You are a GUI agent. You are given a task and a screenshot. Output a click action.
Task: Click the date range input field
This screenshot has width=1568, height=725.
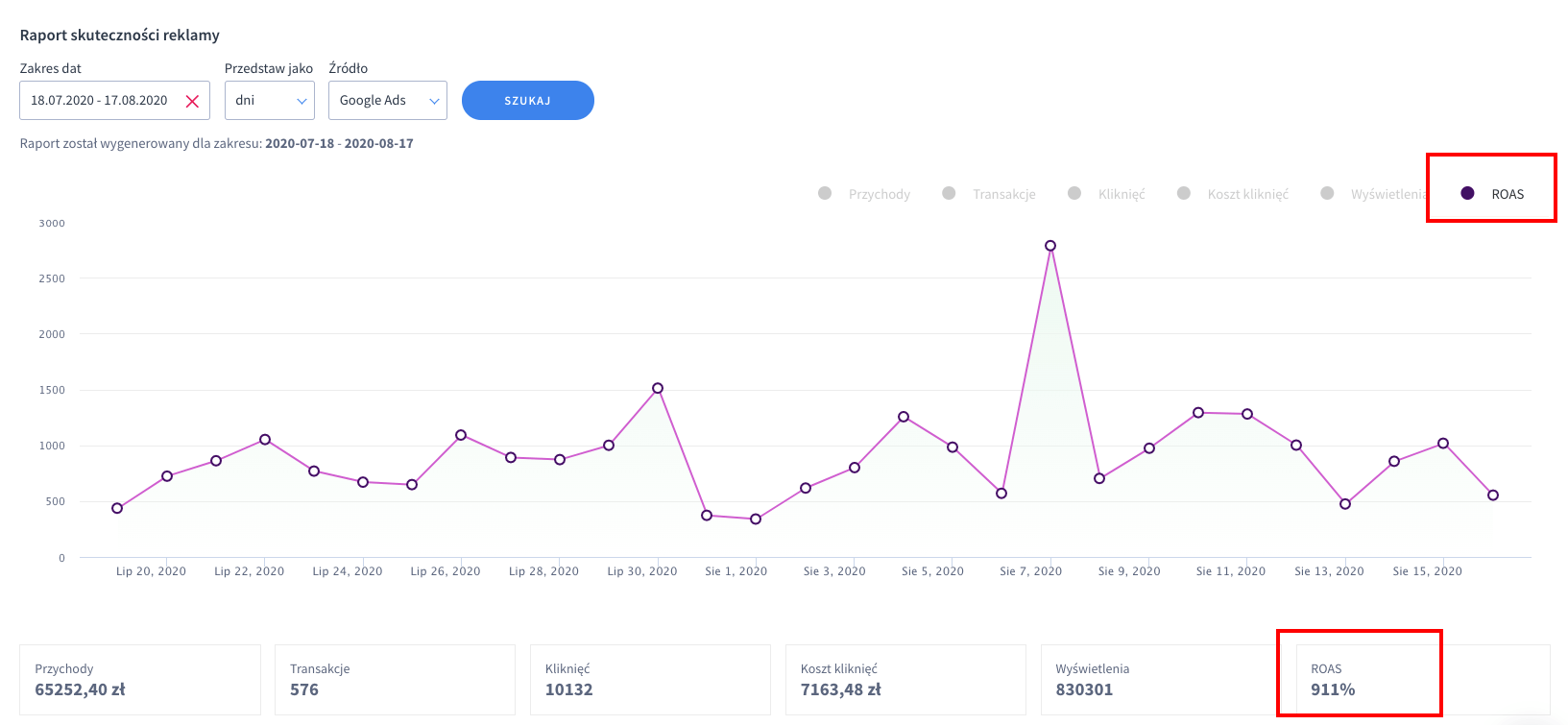tap(99, 101)
